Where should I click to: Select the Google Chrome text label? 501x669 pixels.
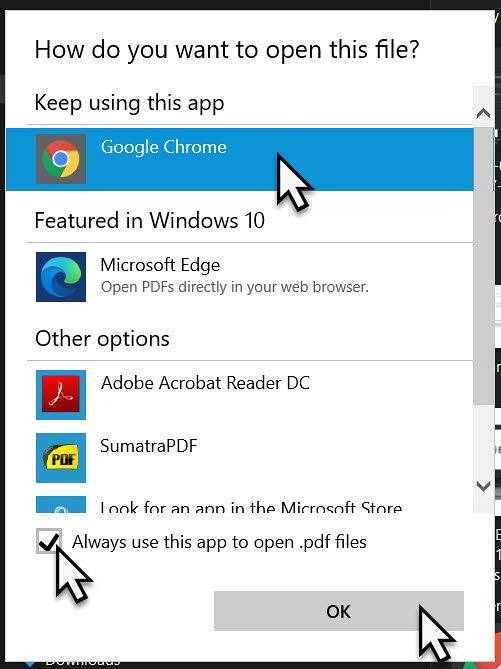click(164, 147)
